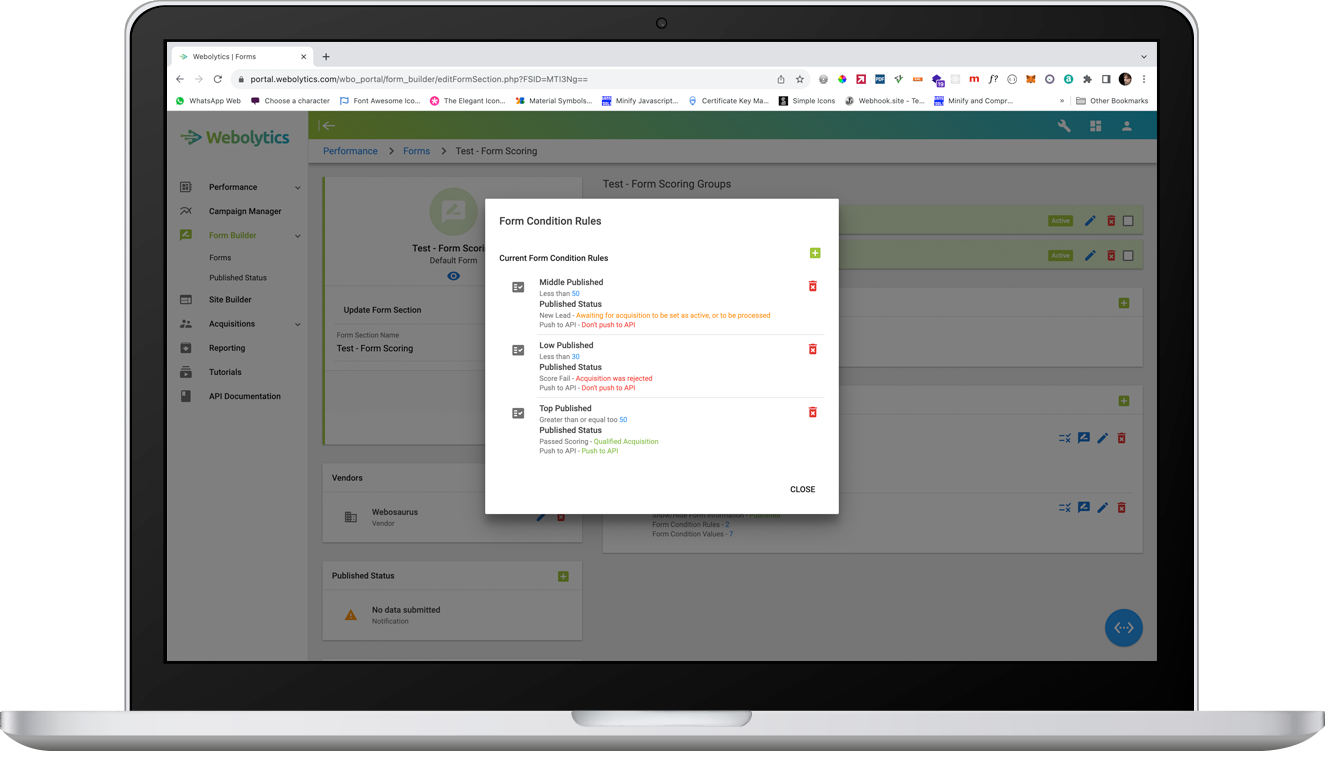Screen dimensions: 1325x780
Task: Open a new Chrome tab
Action: (x=326, y=57)
